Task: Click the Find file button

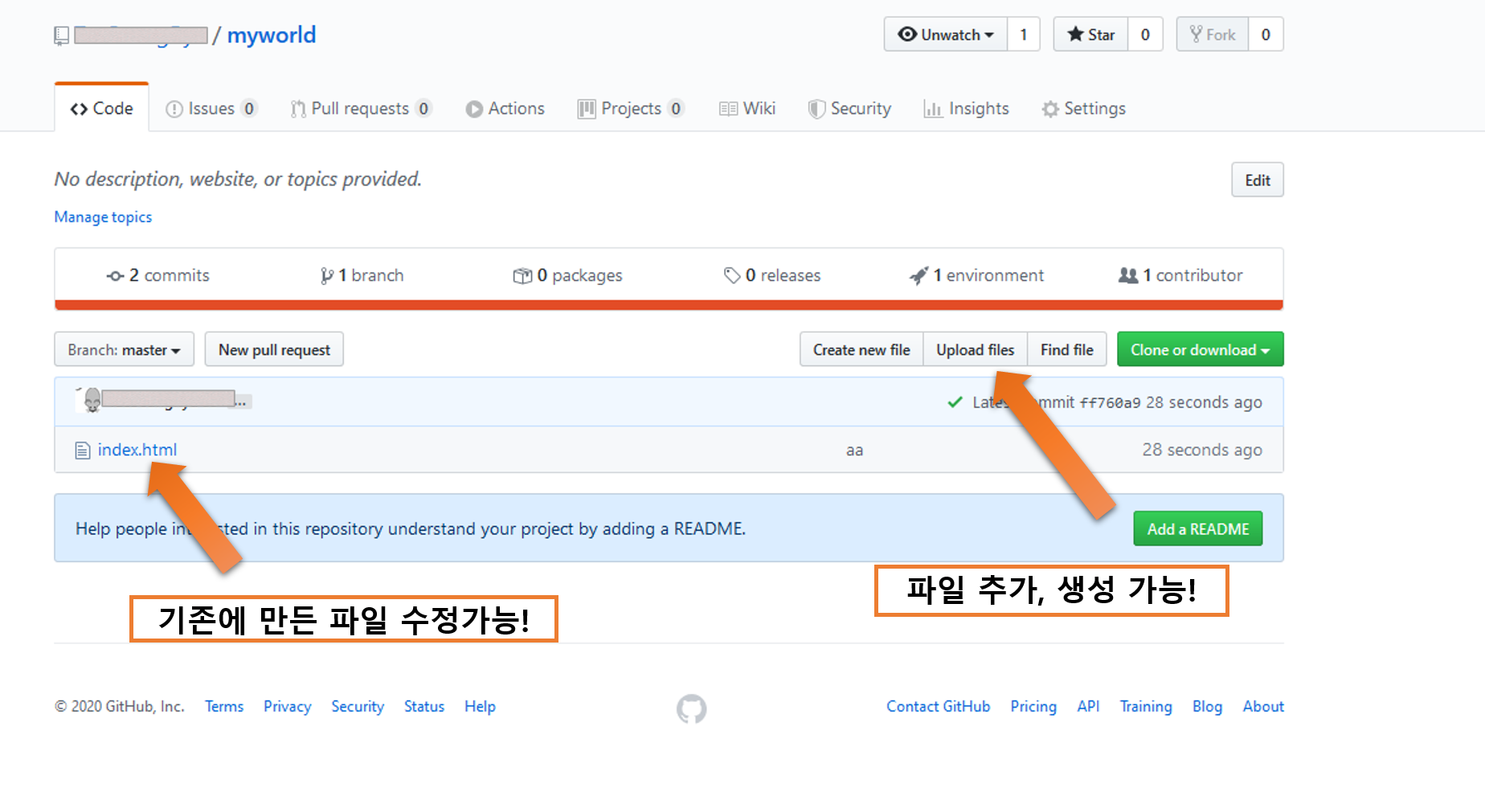Action: (x=1066, y=349)
